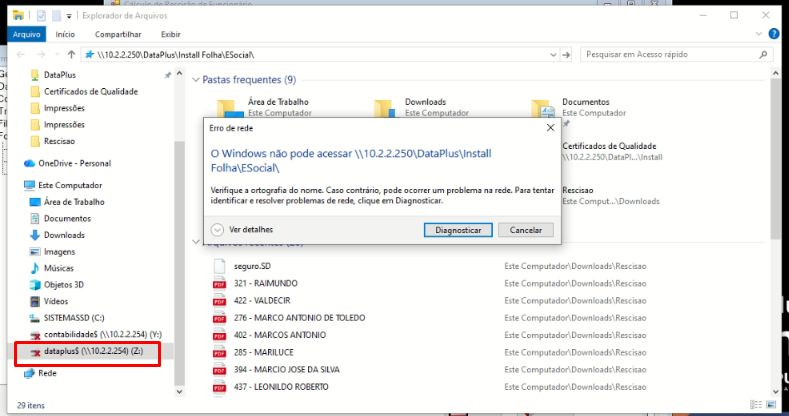Click navigation pane scroll down arrow

[179, 391]
